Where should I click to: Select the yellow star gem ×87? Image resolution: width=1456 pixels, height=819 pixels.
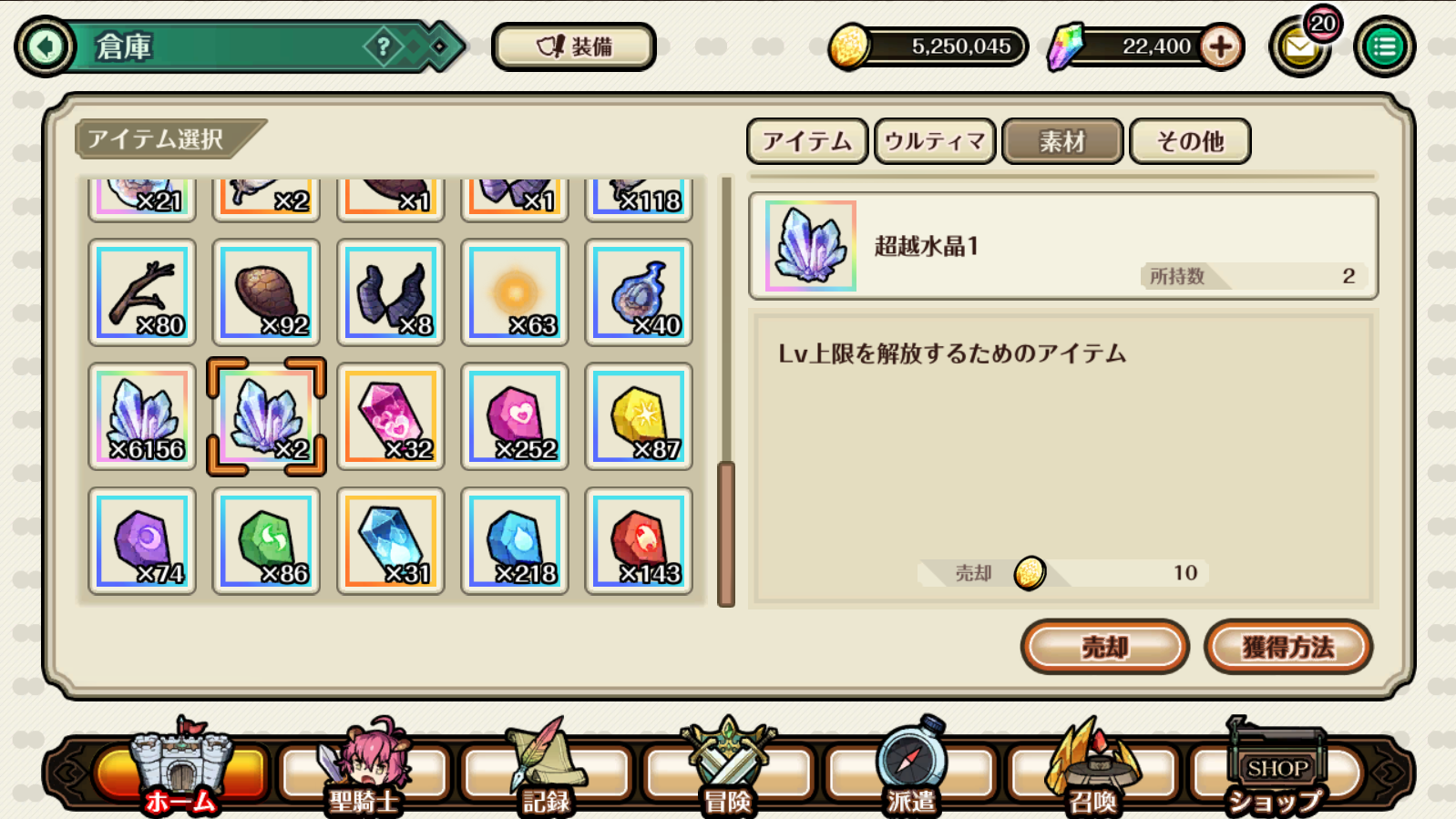tap(639, 416)
